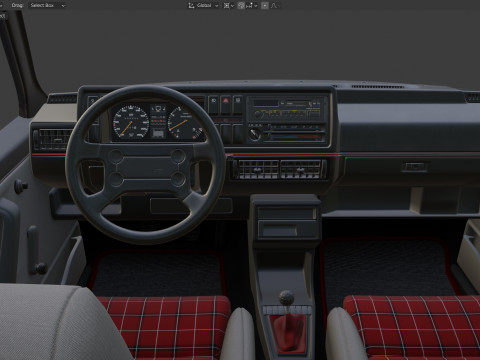
Task: Open the transform pivot point menu
Action: coord(229,5)
